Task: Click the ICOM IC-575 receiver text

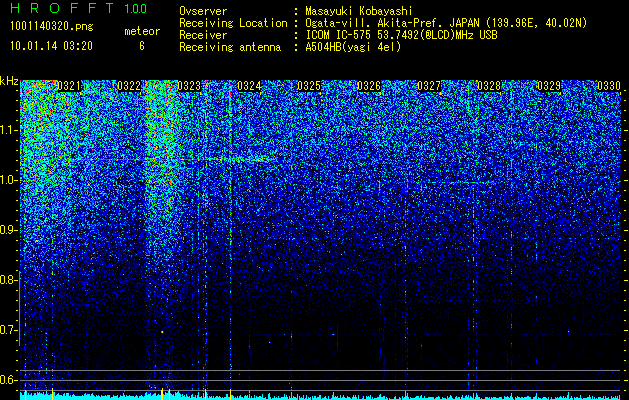Action: pyautogui.click(x=401, y=35)
